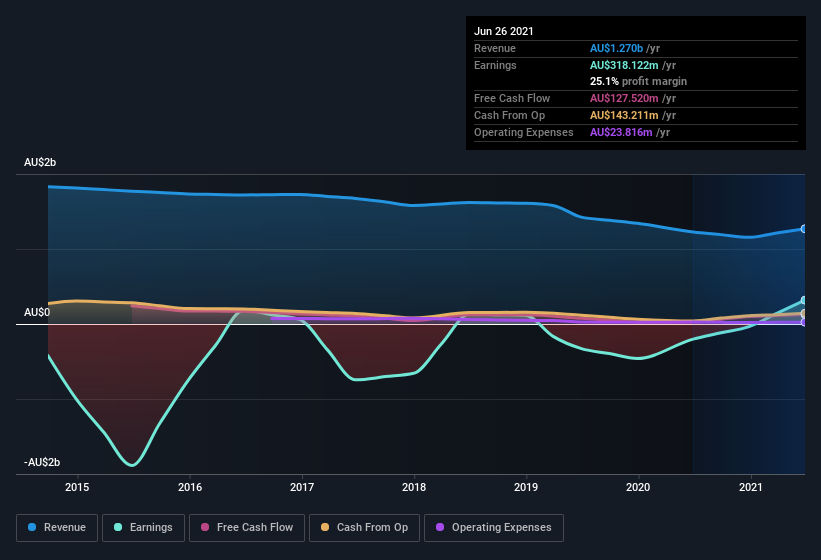Click the 2018 x-axis label
Viewport: 821px width, 560px height.
click(414, 487)
